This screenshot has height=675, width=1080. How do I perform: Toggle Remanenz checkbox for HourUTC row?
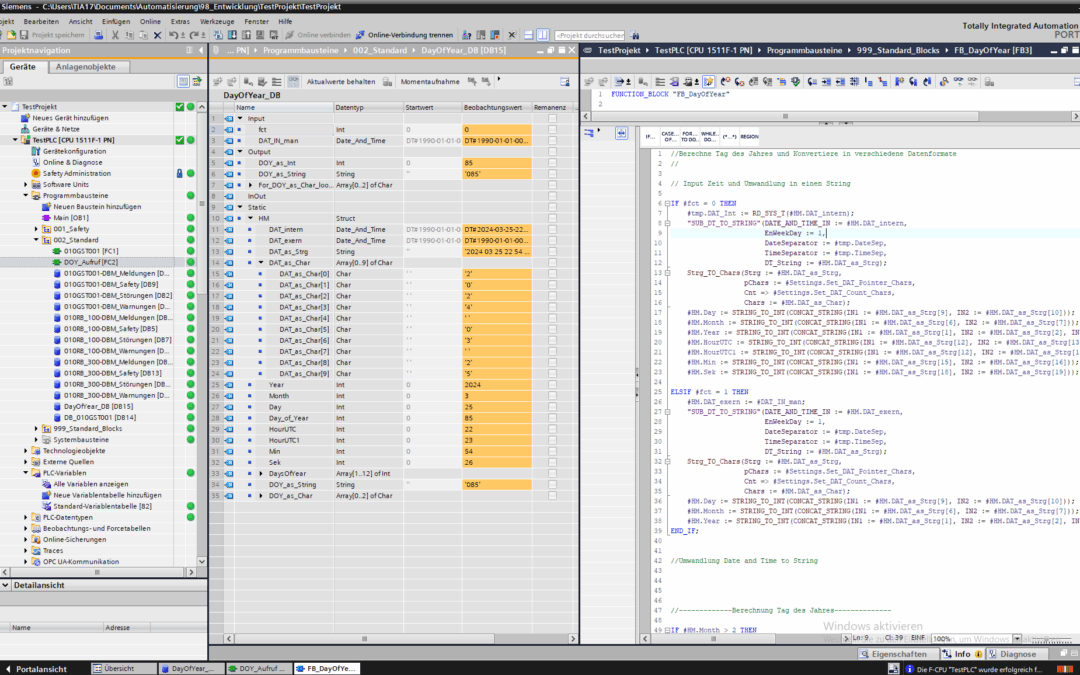point(552,429)
